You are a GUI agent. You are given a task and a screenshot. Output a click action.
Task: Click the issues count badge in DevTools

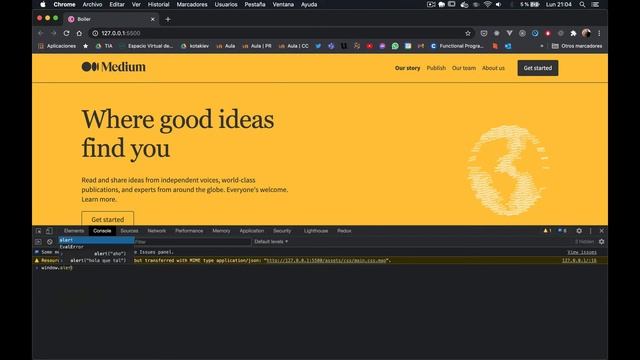[562, 231]
